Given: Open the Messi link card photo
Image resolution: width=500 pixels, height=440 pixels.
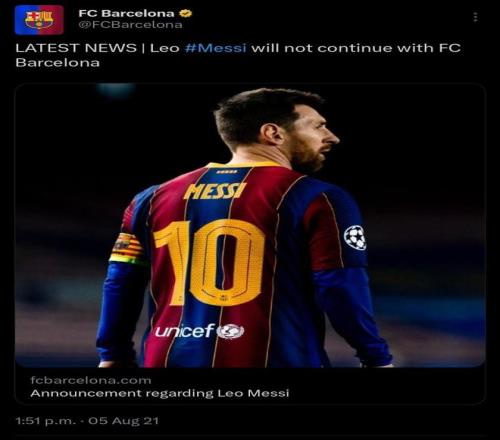Looking at the screenshot, I should 250,226.
